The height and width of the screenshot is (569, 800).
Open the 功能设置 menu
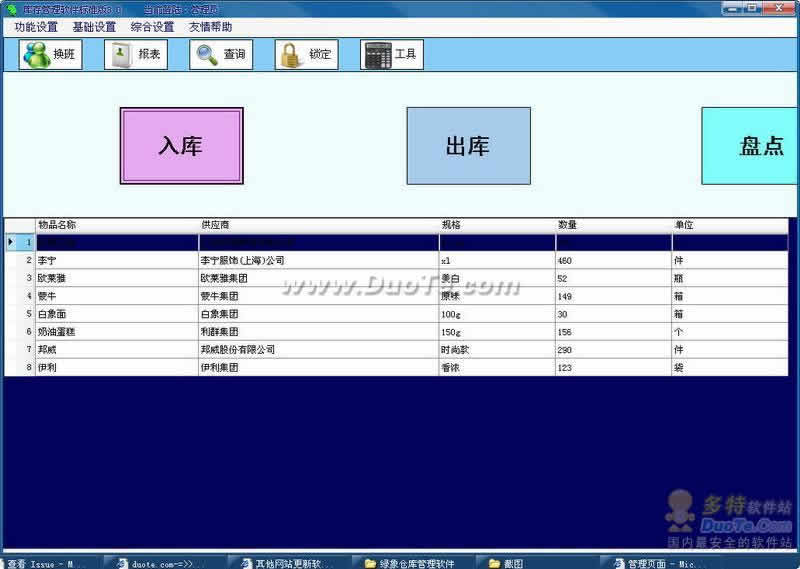(x=36, y=27)
